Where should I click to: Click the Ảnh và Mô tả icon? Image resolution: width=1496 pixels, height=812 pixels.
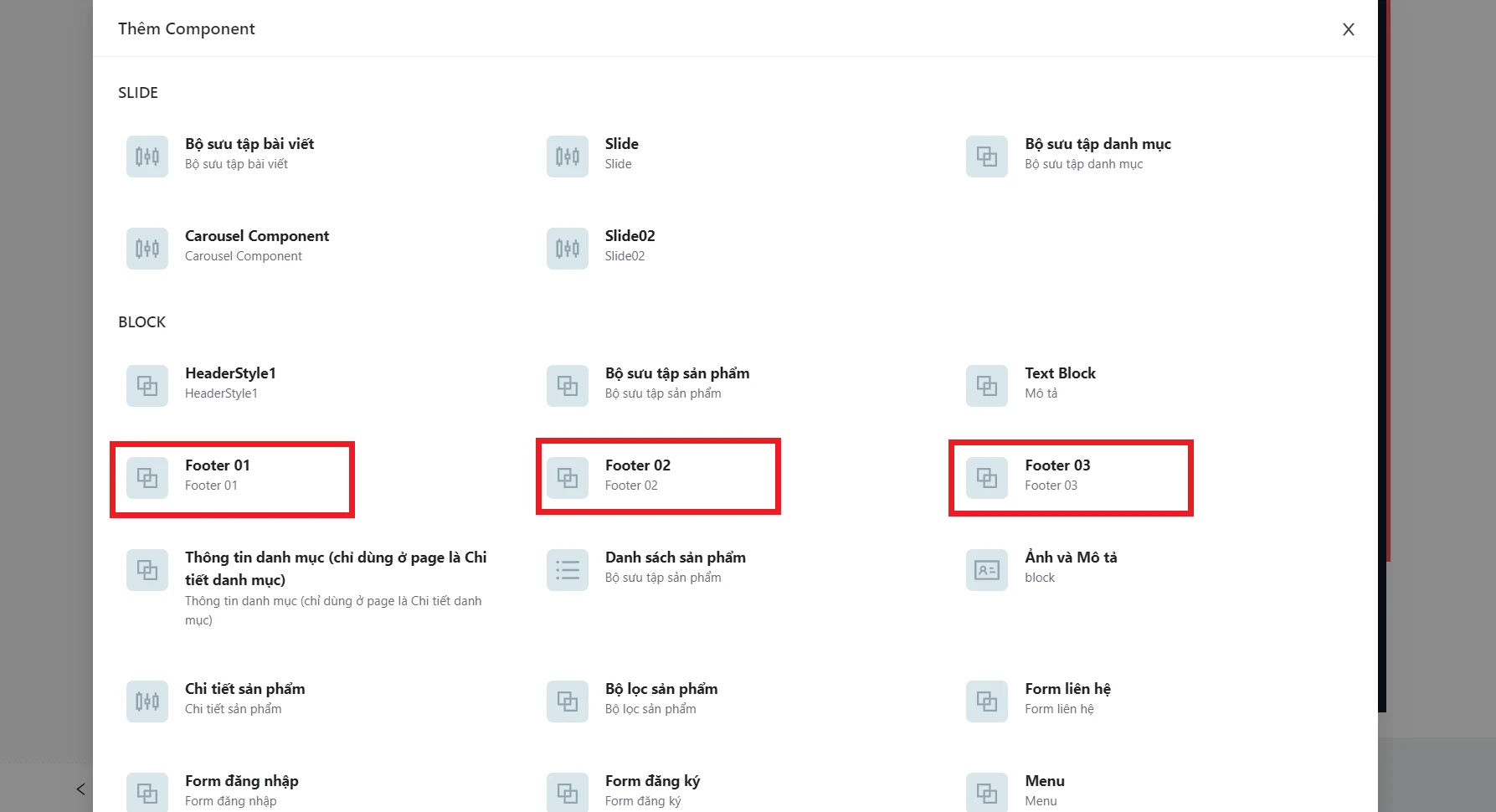pyautogui.click(x=986, y=570)
